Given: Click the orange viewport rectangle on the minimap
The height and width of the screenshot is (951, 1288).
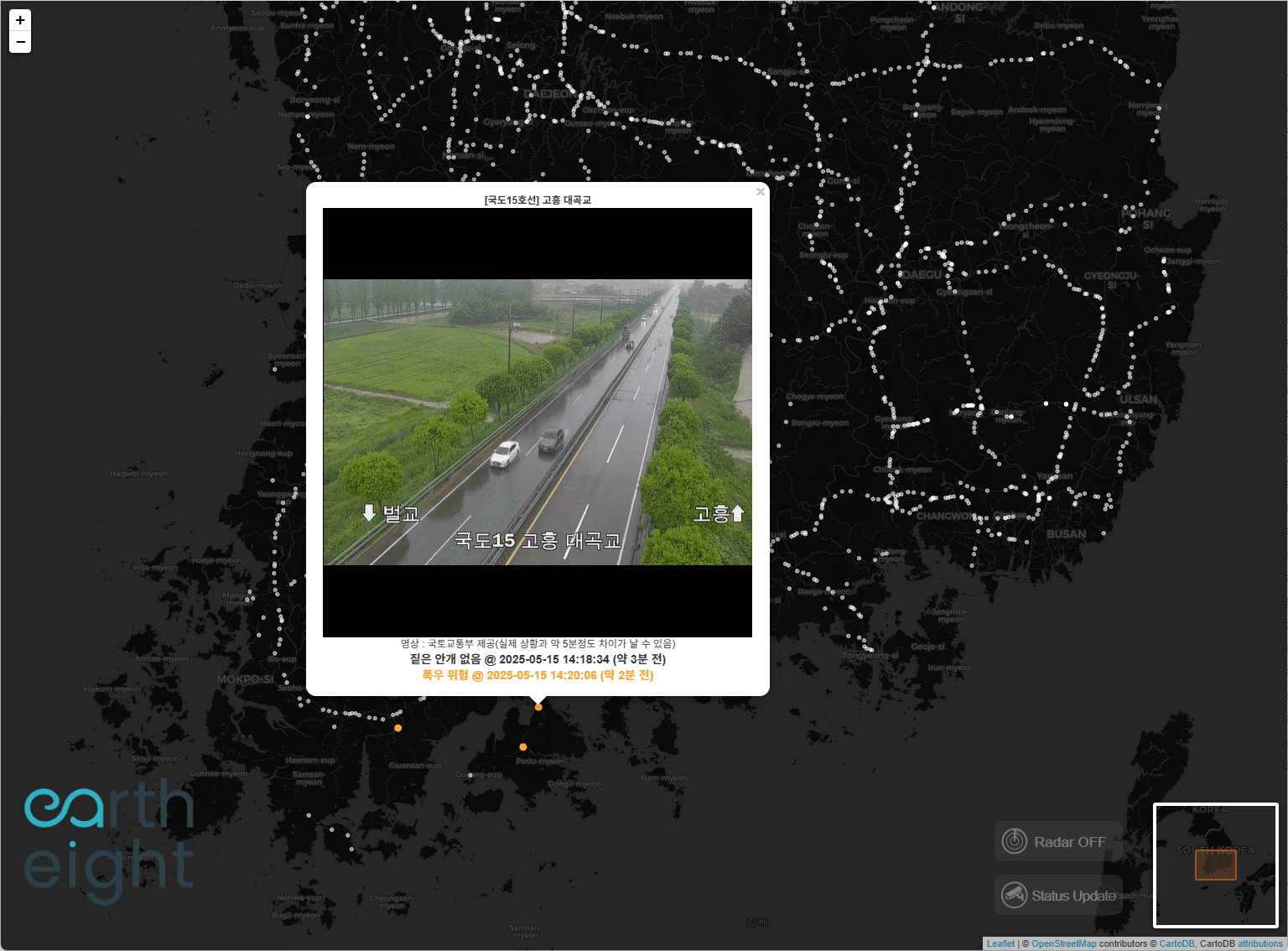Looking at the screenshot, I should [1216, 865].
